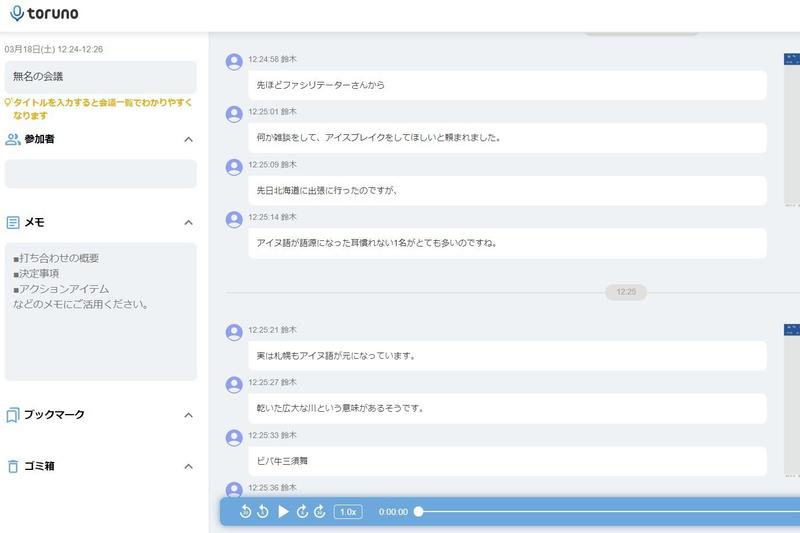The height and width of the screenshot is (533, 800).
Task: Open the screen capture thumbnail beside 12:25:21
Action: tap(792, 400)
